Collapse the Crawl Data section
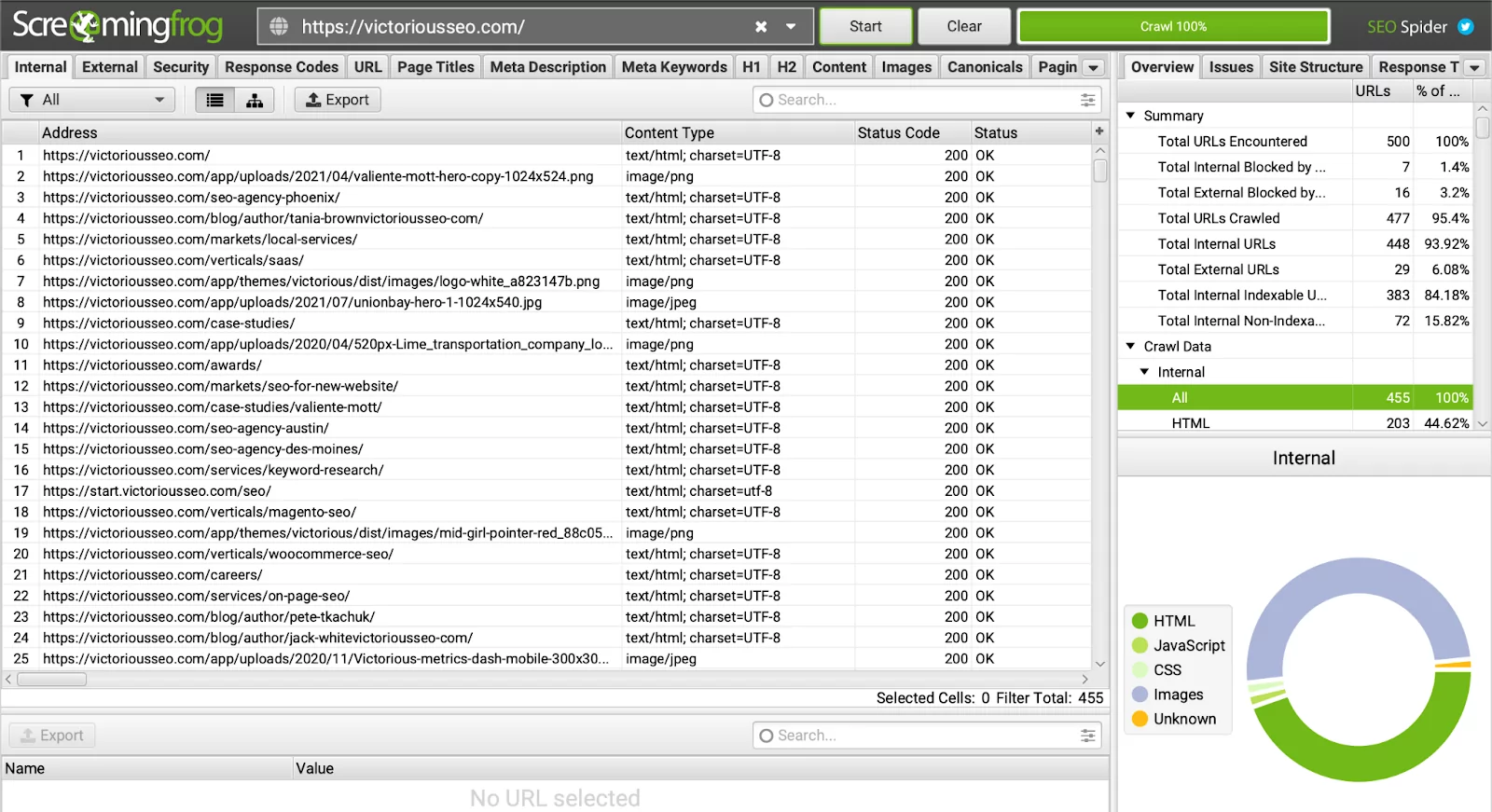This screenshot has height=812, width=1492. click(x=1130, y=346)
